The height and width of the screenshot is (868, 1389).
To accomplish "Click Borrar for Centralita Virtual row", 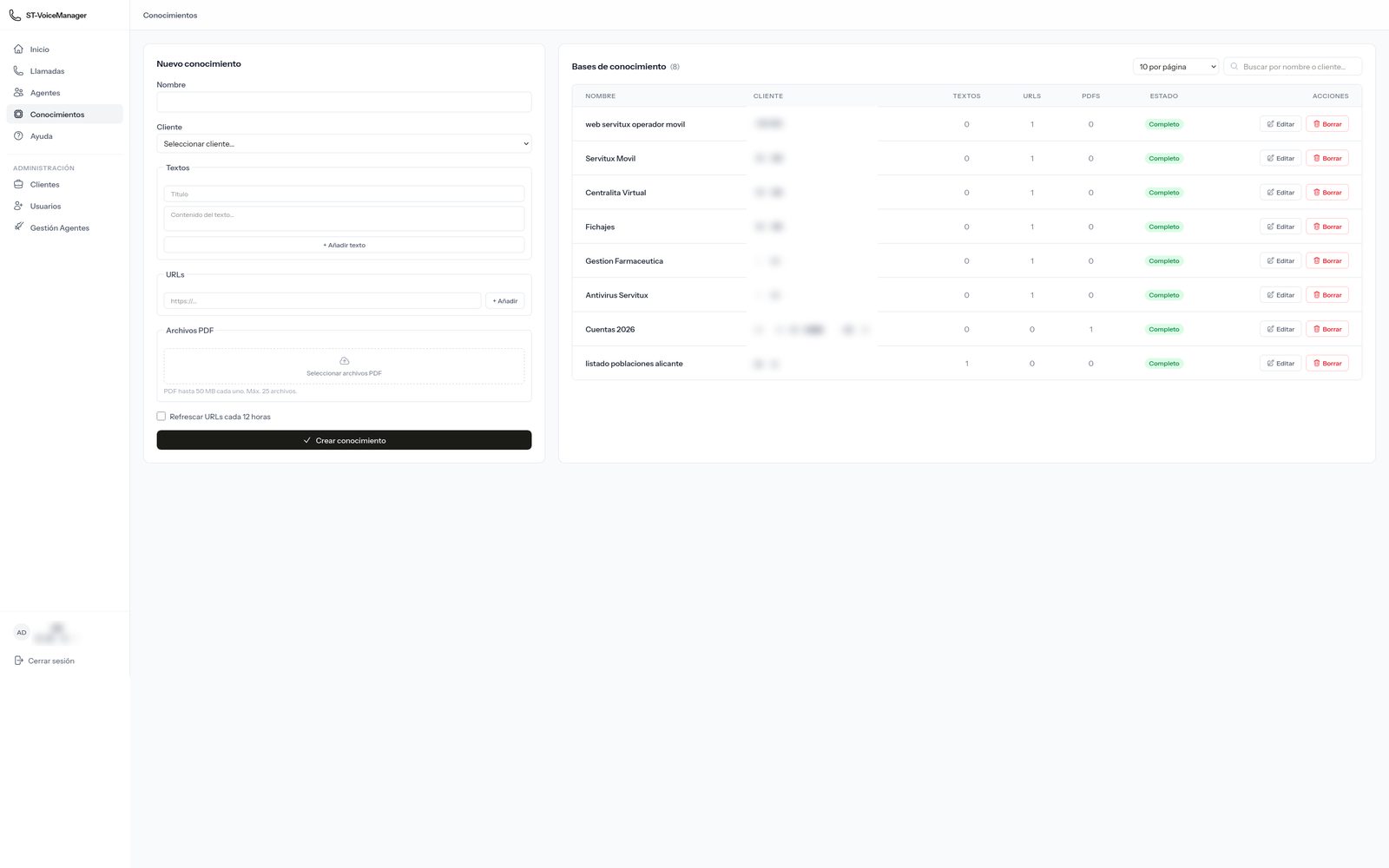I will pyautogui.click(x=1326, y=193).
